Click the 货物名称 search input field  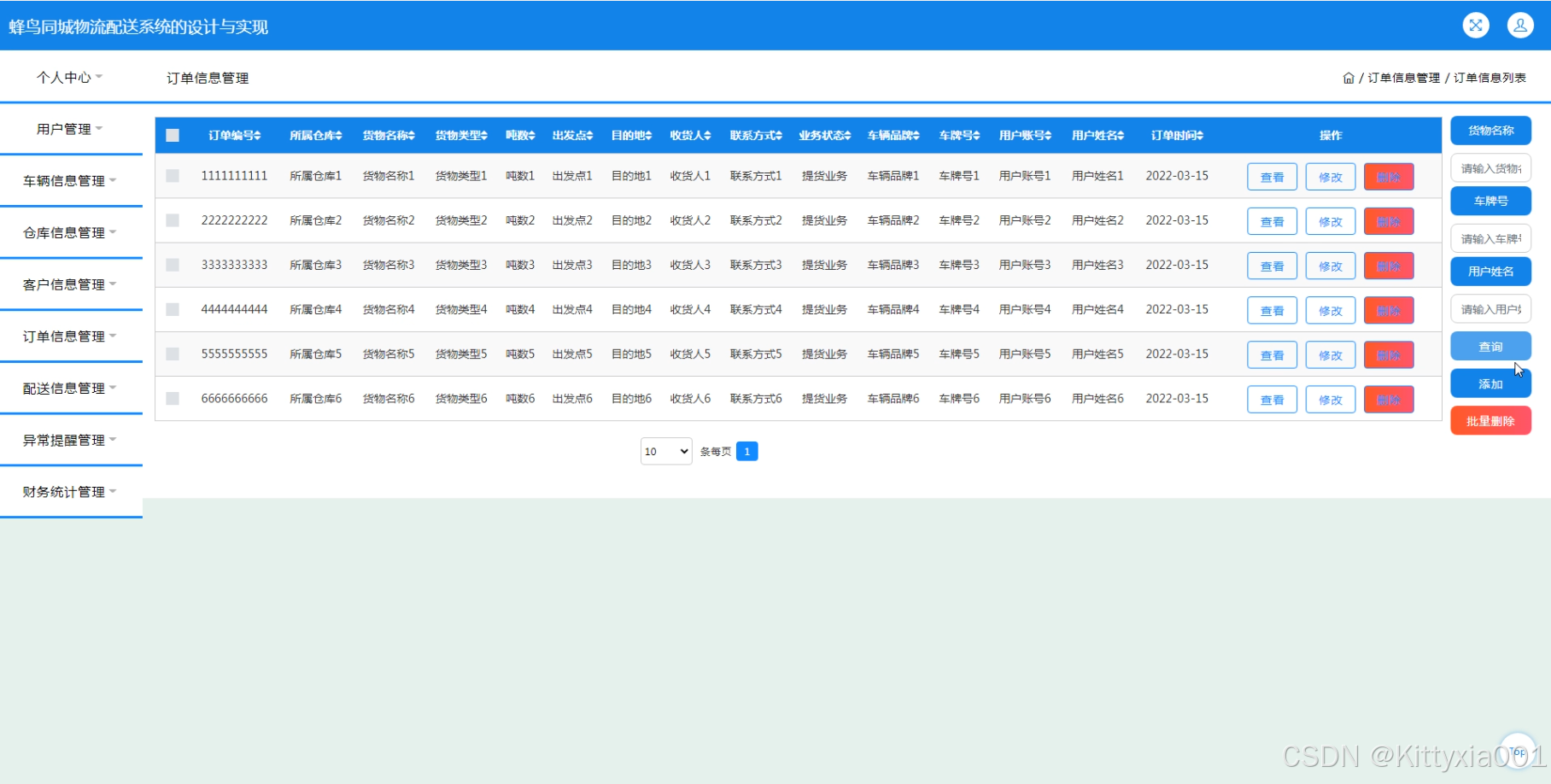[1490, 168]
